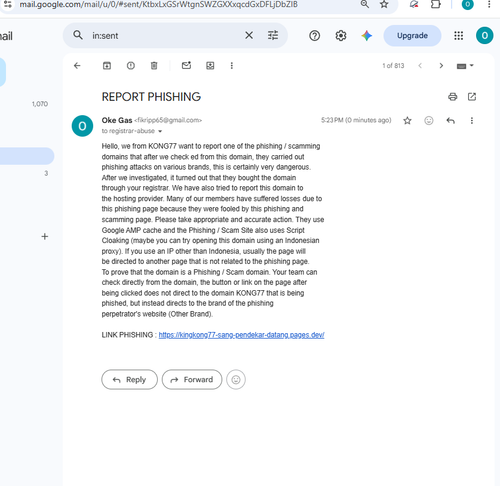
Task: Click the browser address bar URL
Action: click(159, 5)
